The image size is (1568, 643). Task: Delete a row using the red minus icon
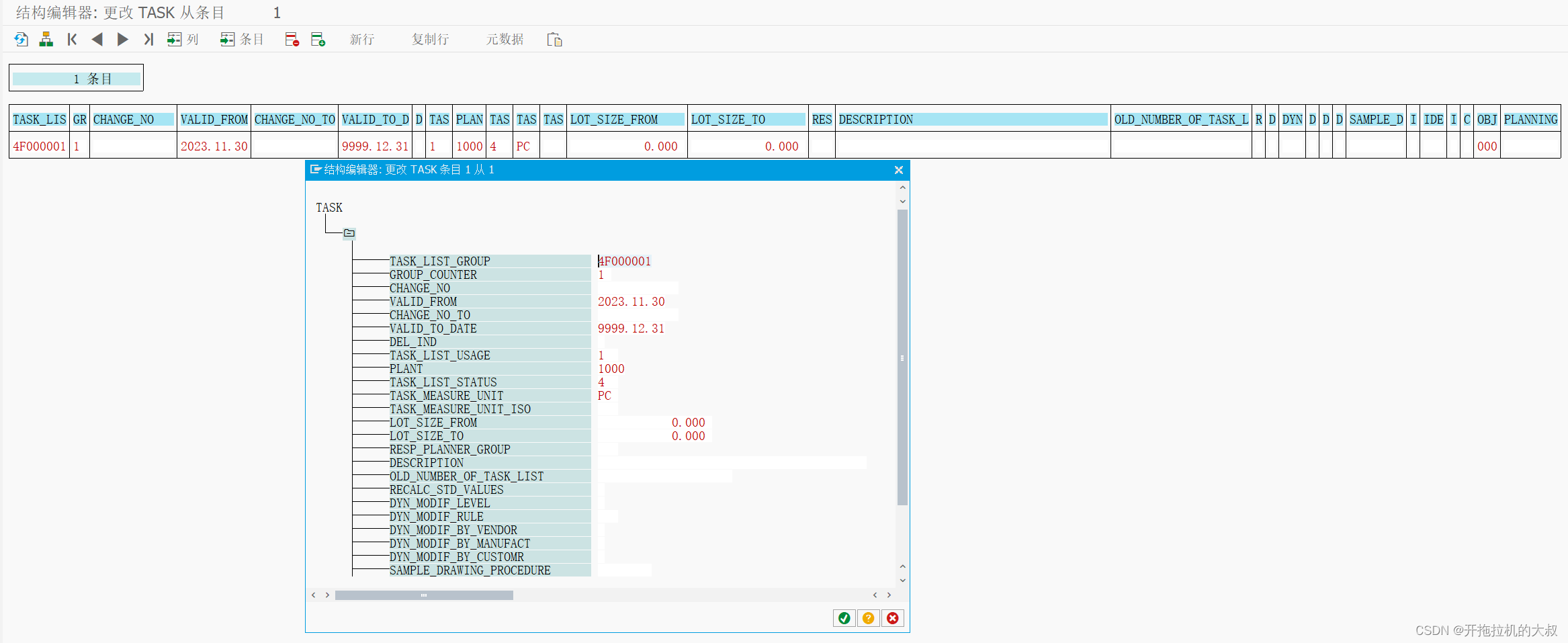(292, 39)
